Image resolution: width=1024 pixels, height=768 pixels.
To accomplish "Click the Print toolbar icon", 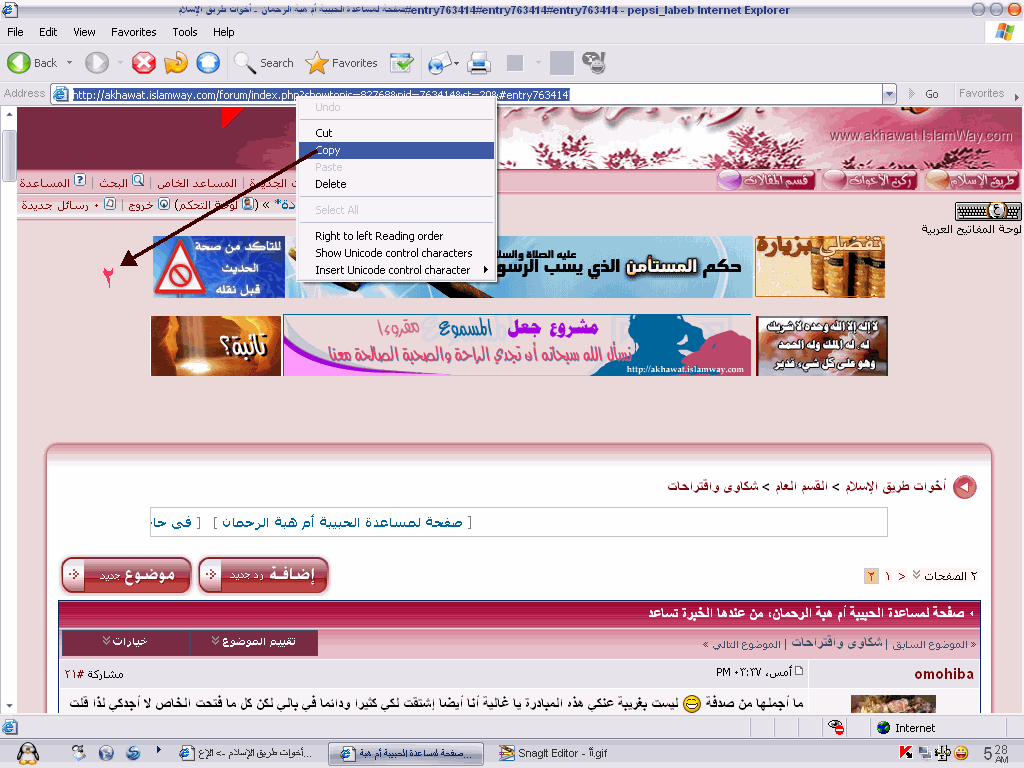I will click(x=479, y=63).
